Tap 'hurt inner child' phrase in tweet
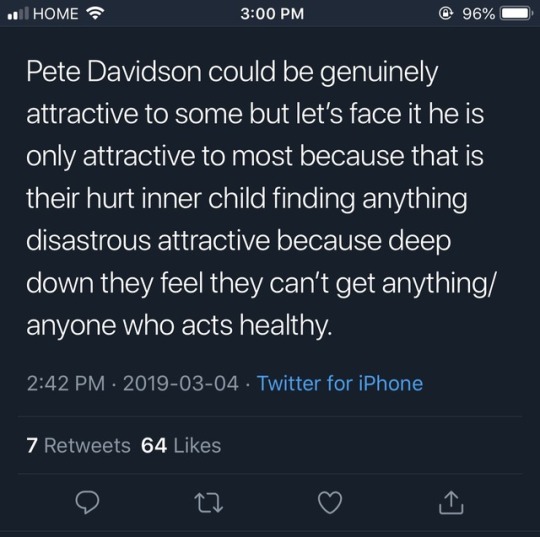Screen dimensions: 540x537 coord(176,198)
